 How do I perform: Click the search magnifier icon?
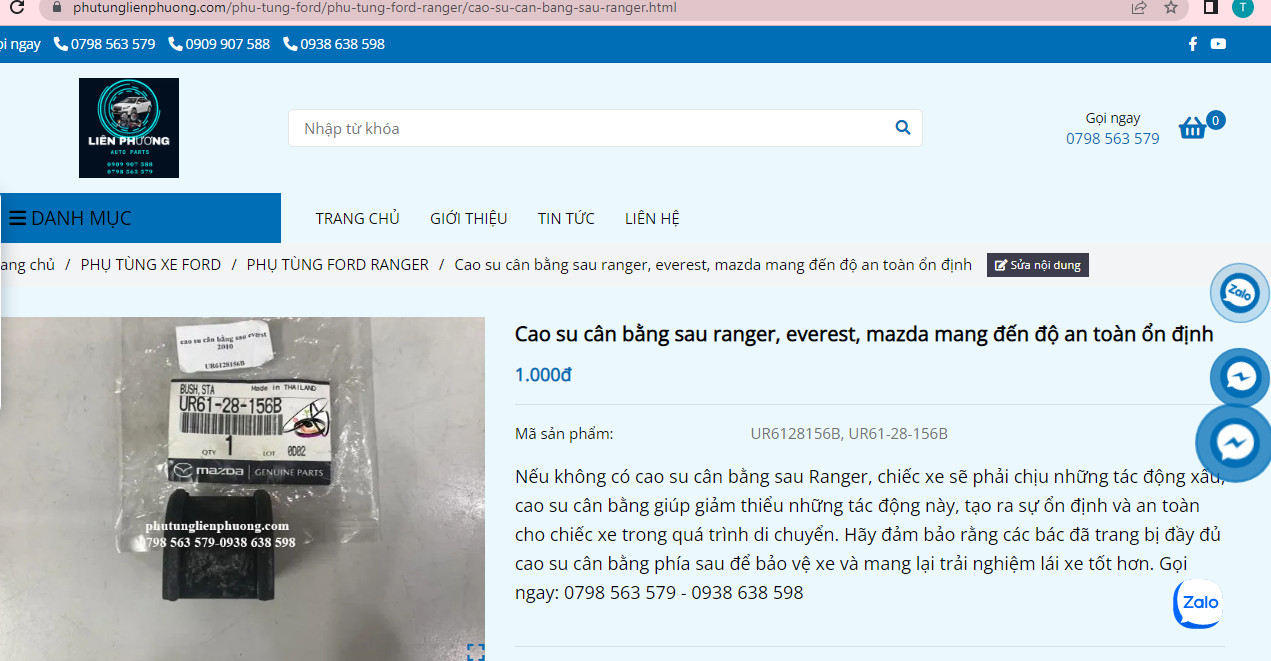point(902,128)
